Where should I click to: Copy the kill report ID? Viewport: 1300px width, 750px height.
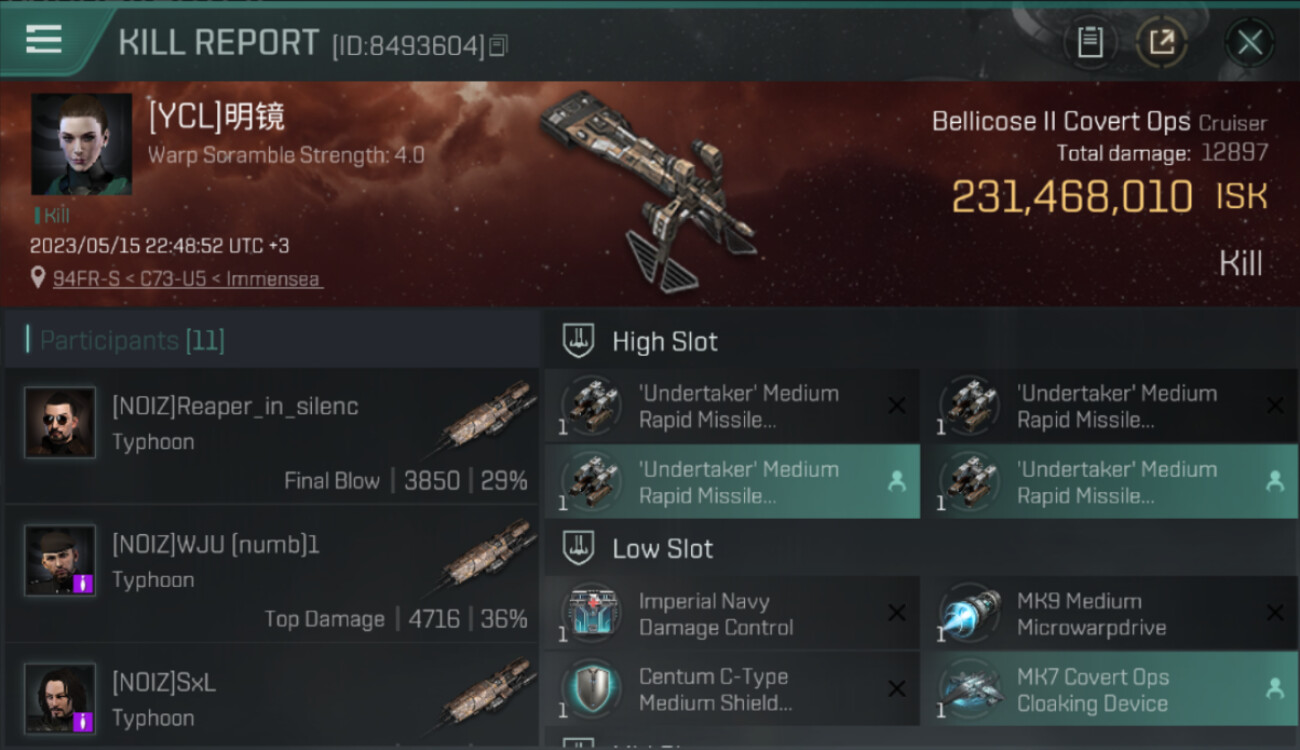[x=498, y=45]
